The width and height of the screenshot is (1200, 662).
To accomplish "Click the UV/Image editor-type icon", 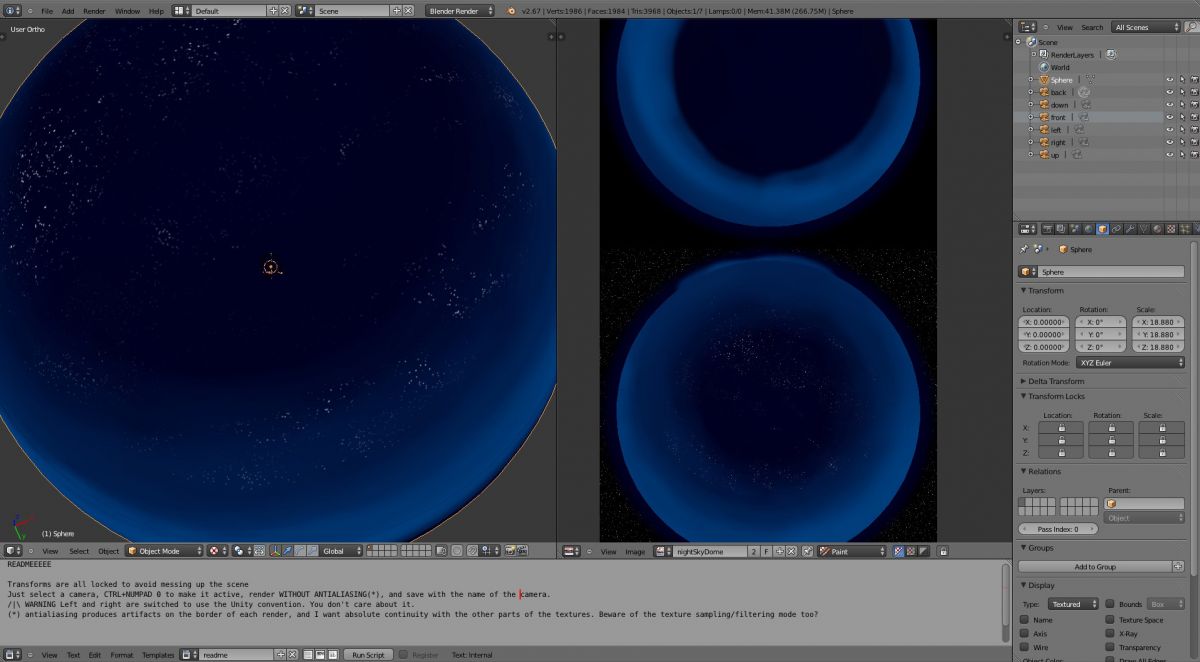I will [x=571, y=551].
